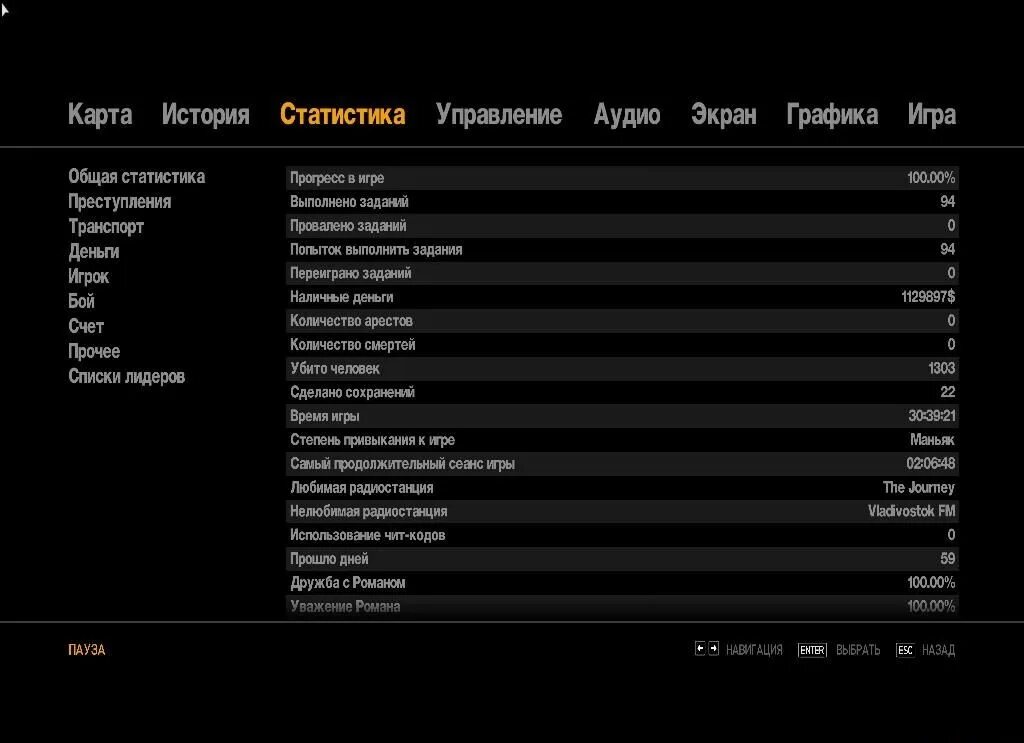Select Попыток выполнить задания row
This screenshot has height=743, width=1024.
pos(622,249)
